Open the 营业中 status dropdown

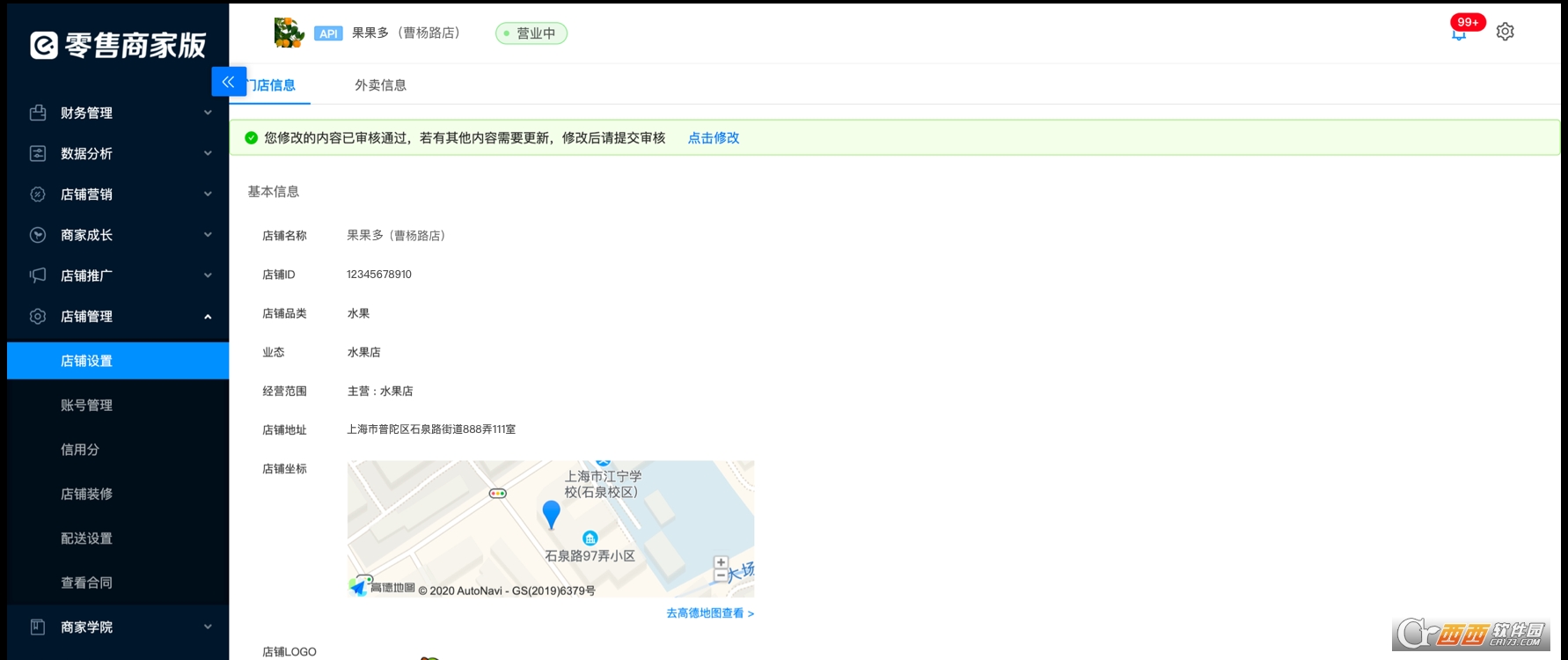tap(531, 33)
